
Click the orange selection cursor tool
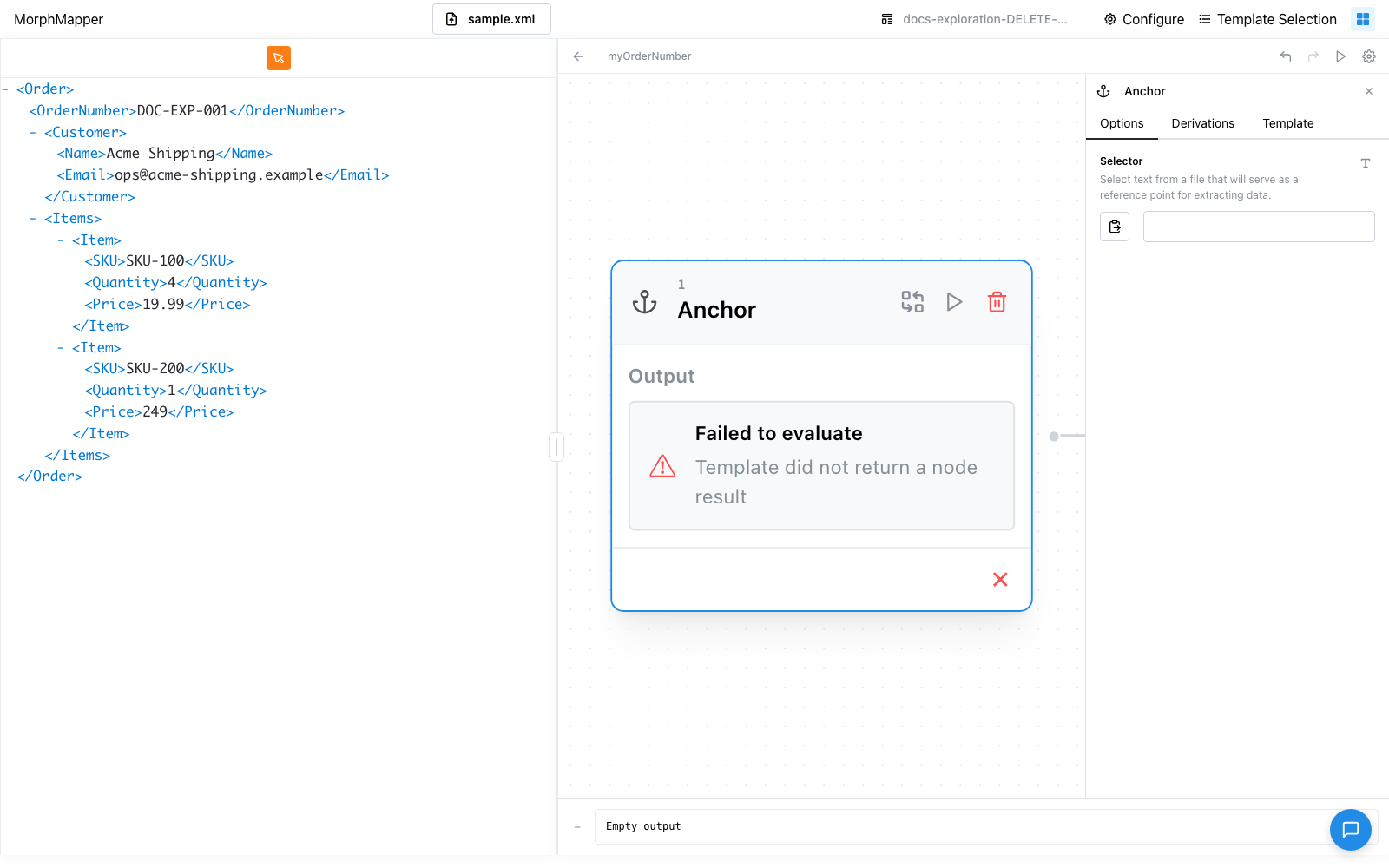coord(279,58)
